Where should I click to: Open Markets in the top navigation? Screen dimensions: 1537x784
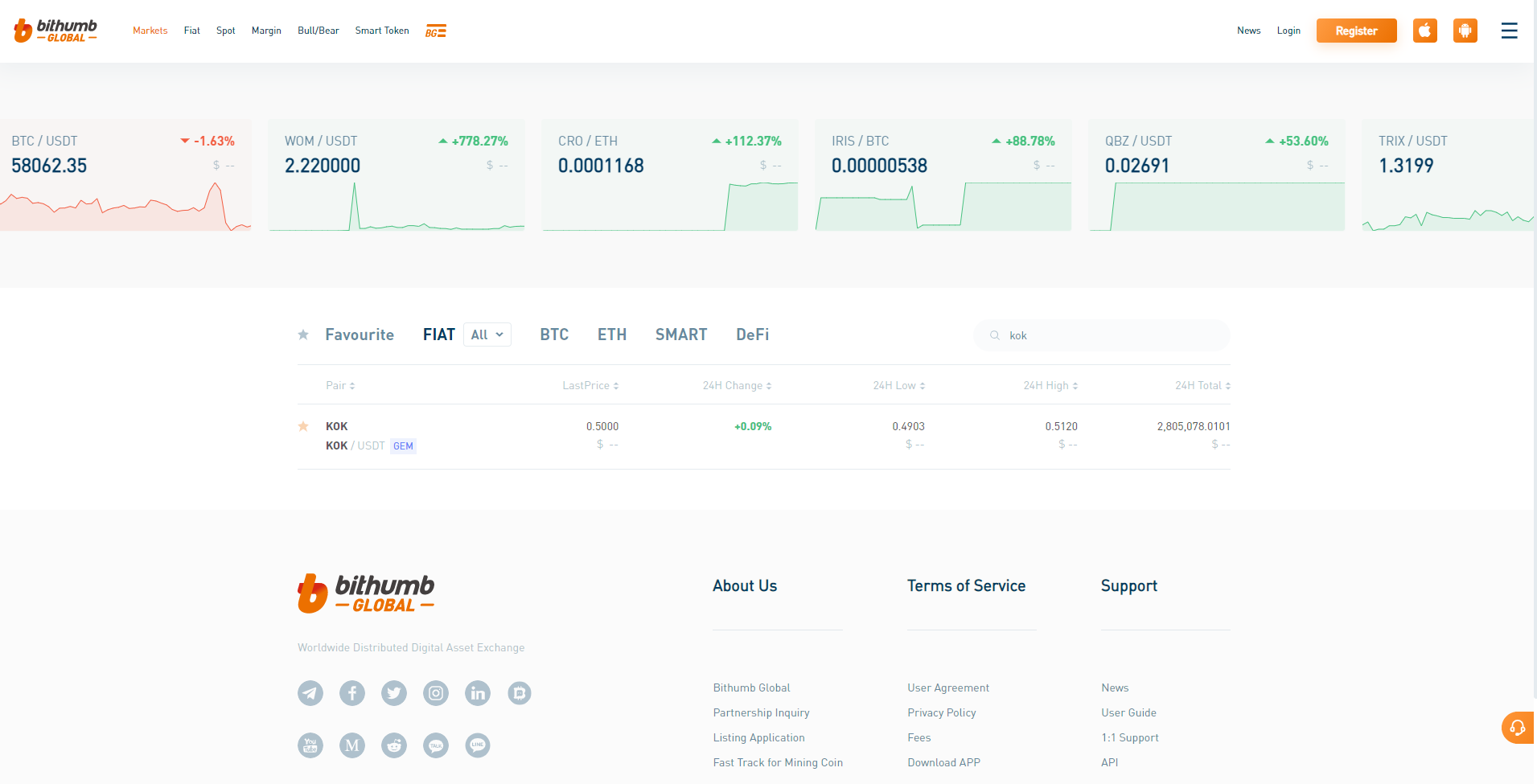click(x=150, y=31)
